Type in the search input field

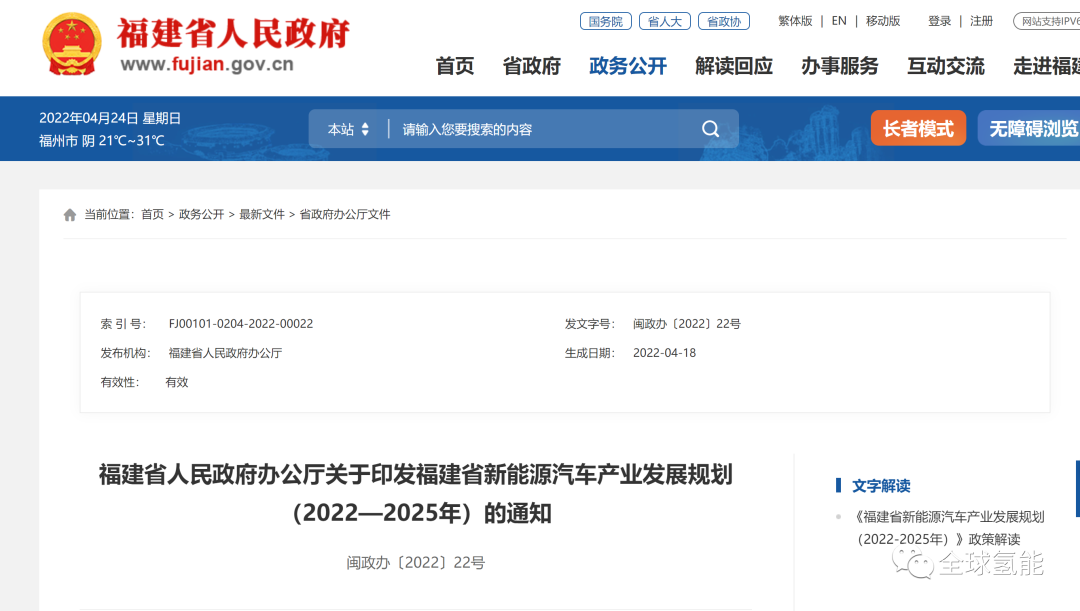[x=540, y=129]
